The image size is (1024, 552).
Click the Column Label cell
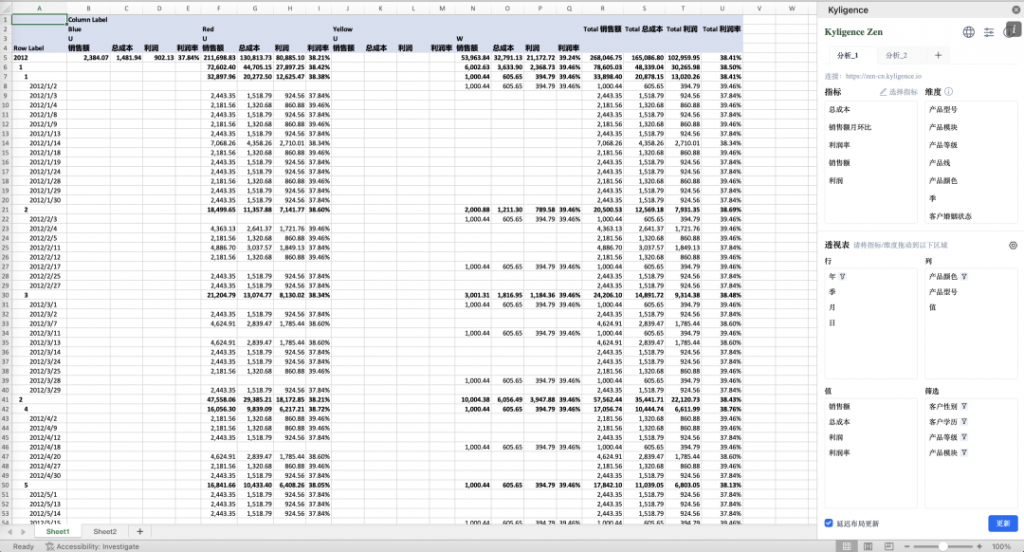coord(88,20)
